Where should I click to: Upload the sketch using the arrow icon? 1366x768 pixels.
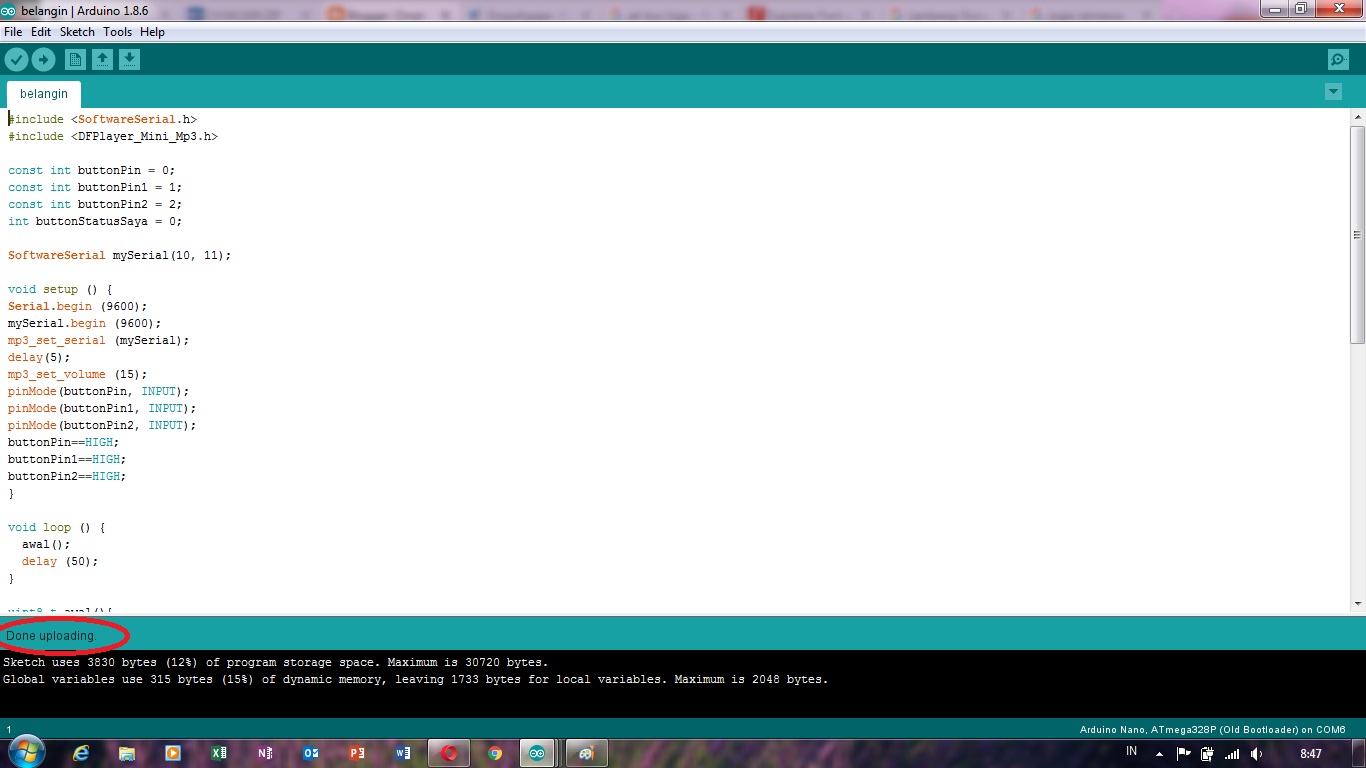point(43,59)
